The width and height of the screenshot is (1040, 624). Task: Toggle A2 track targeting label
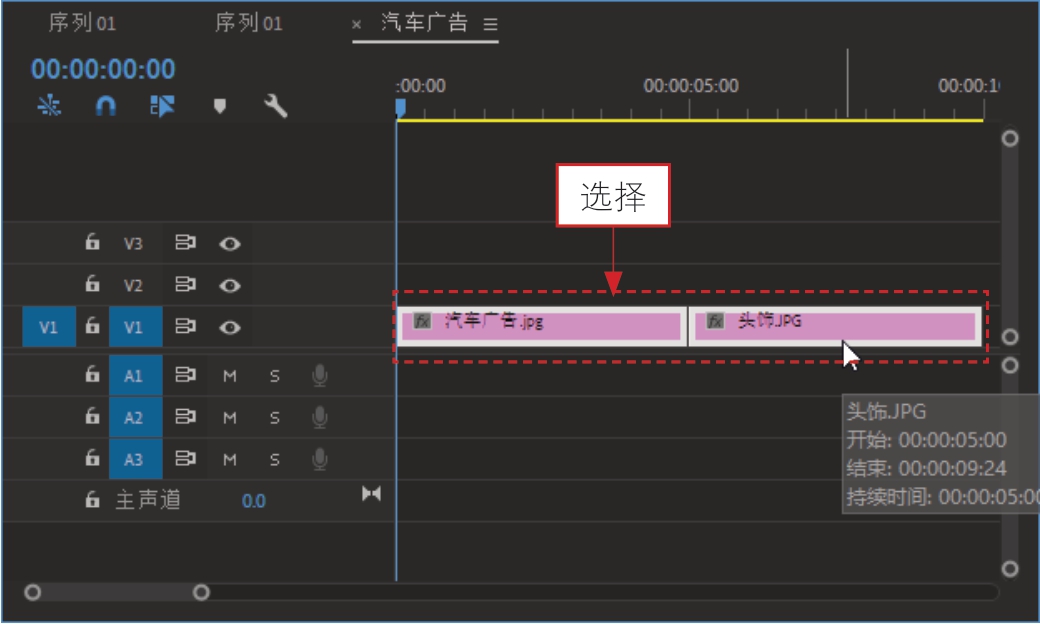click(x=135, y=418)
